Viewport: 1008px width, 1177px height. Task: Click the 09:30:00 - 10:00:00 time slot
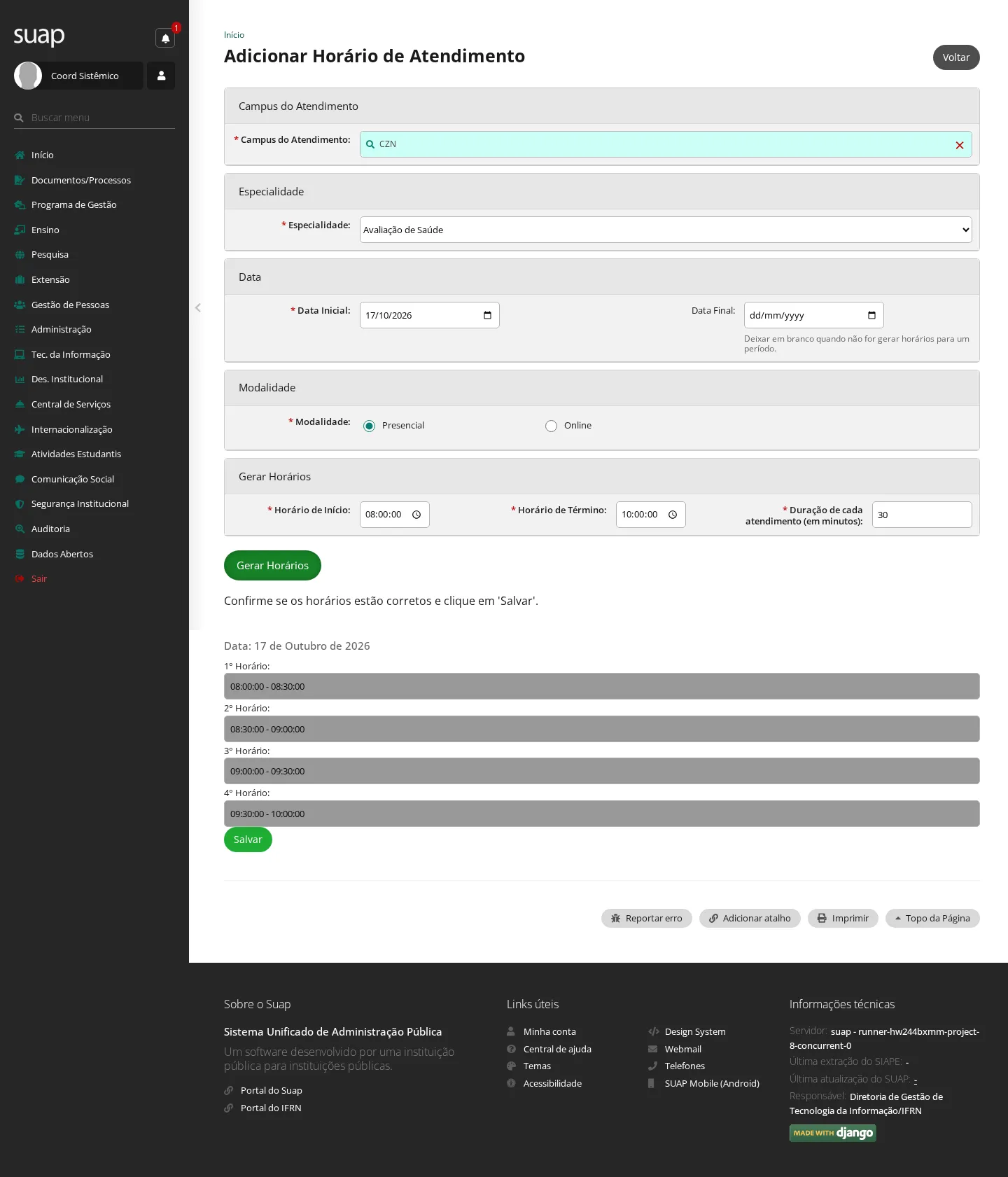point(602,814)
